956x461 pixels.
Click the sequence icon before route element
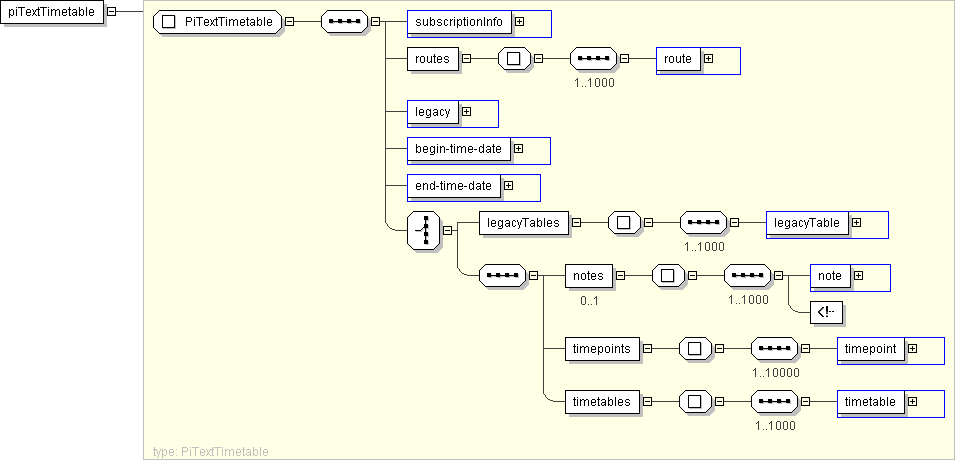(593, 58)
